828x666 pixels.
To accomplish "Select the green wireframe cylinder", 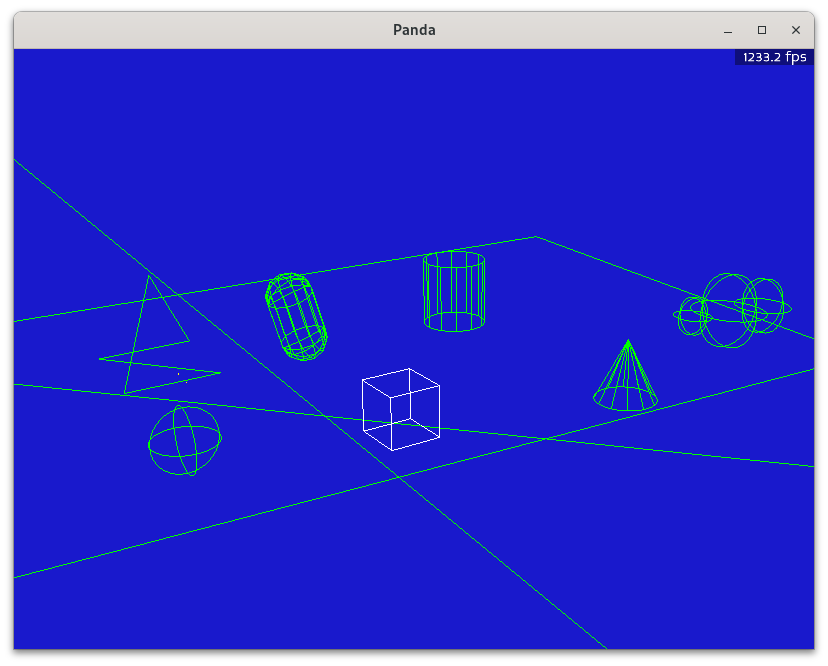I will click(x=454, y=292).
